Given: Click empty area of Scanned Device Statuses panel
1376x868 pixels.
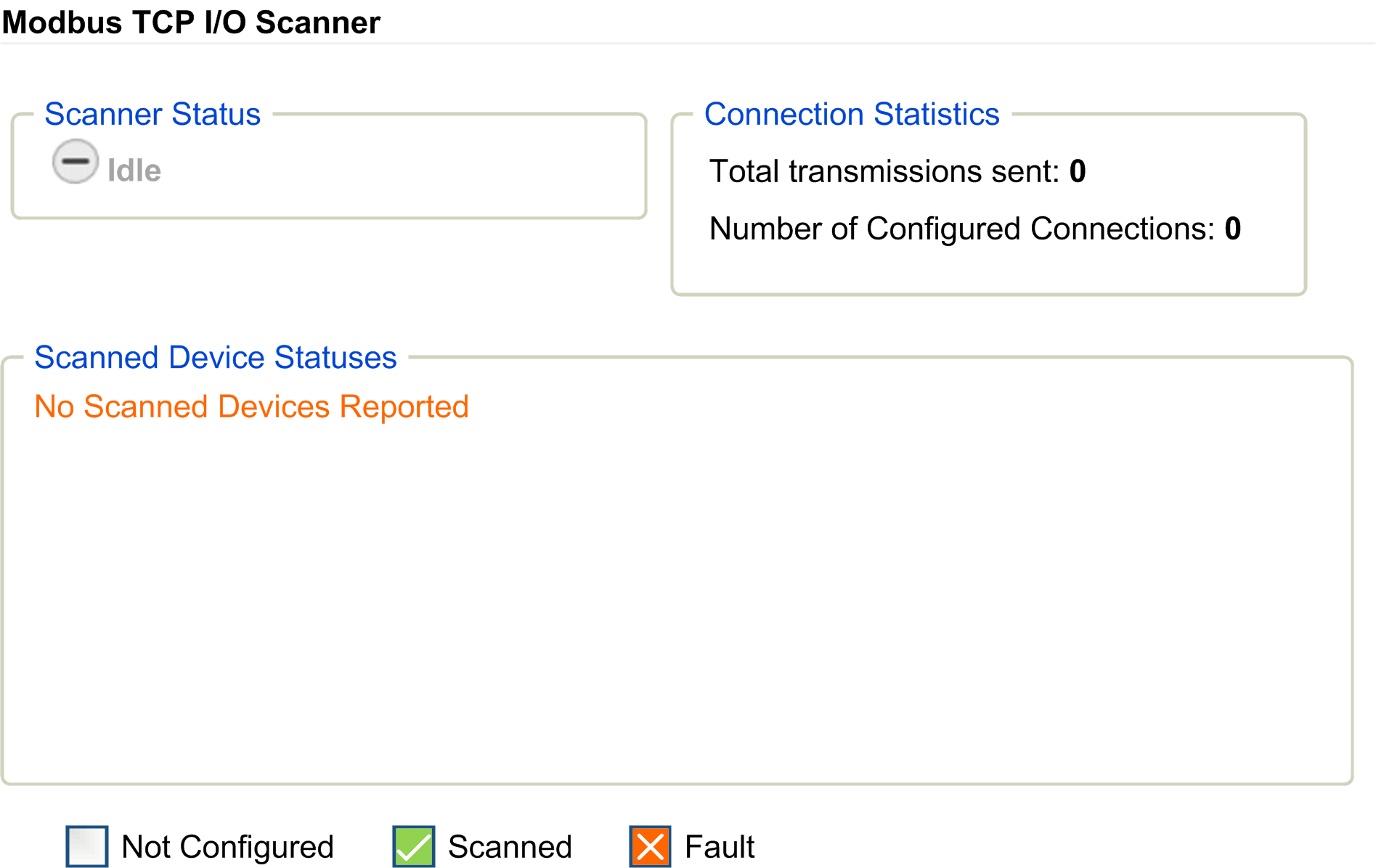Looking at the screenshot, I should pos(675,595).
